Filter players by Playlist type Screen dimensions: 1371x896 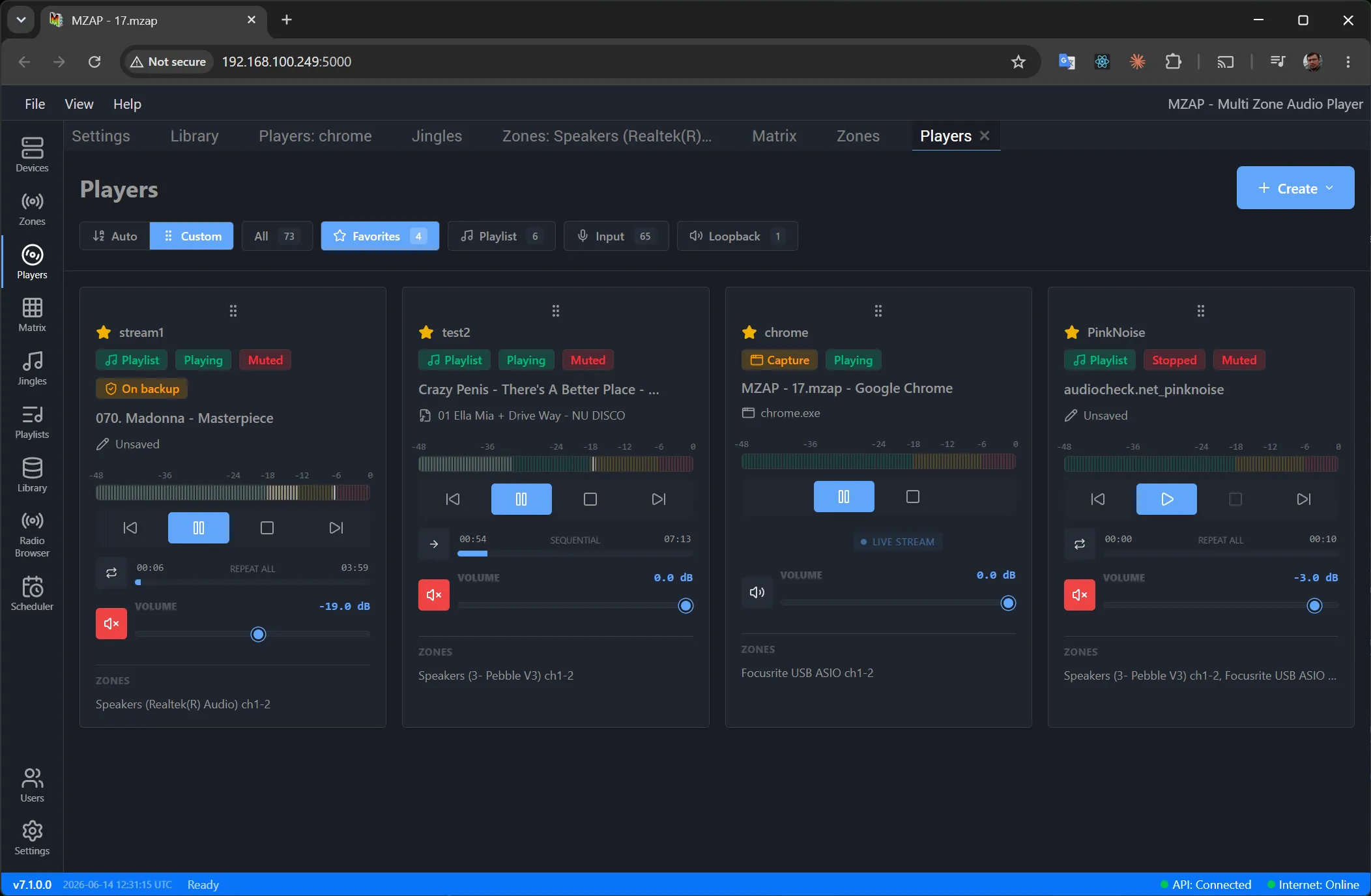[x=501, y=236]
